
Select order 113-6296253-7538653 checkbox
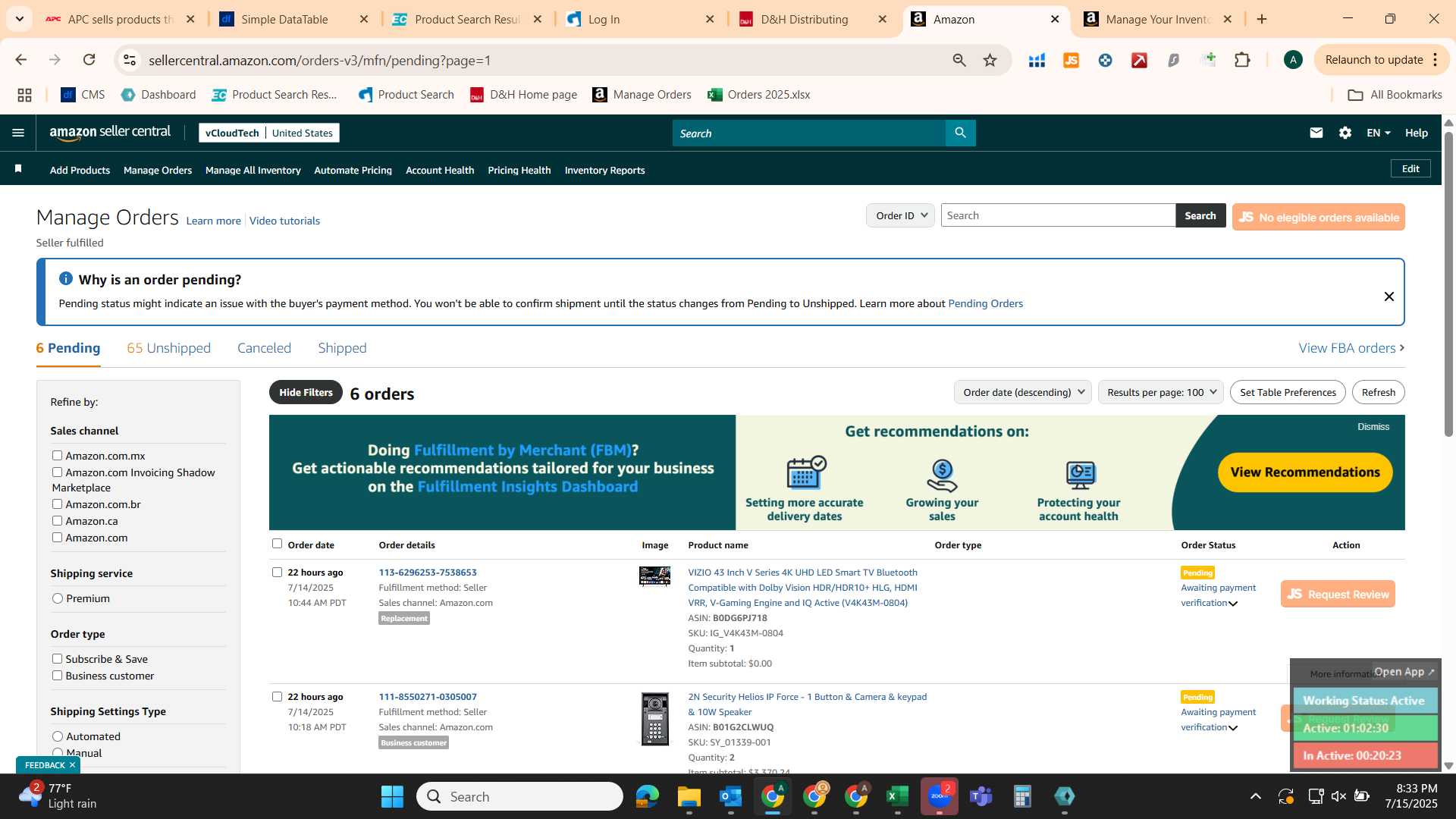(x=277, y=572)
